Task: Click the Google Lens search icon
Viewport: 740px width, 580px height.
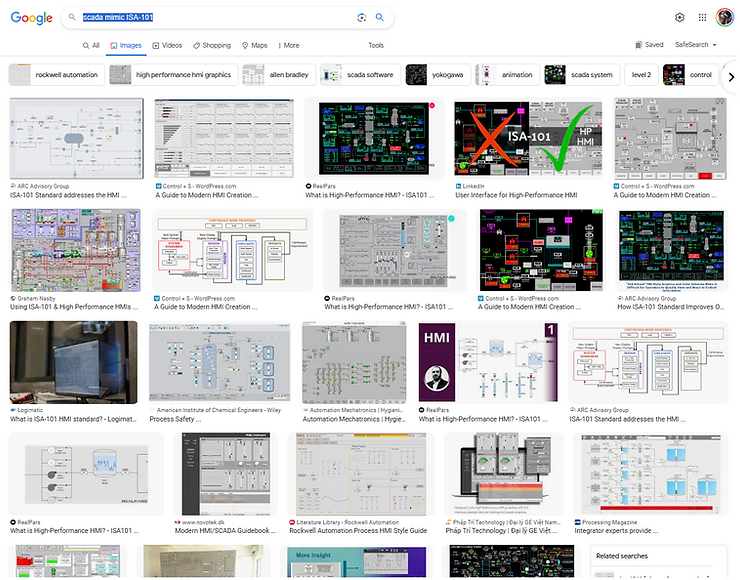Action: [x=362, y=17]
